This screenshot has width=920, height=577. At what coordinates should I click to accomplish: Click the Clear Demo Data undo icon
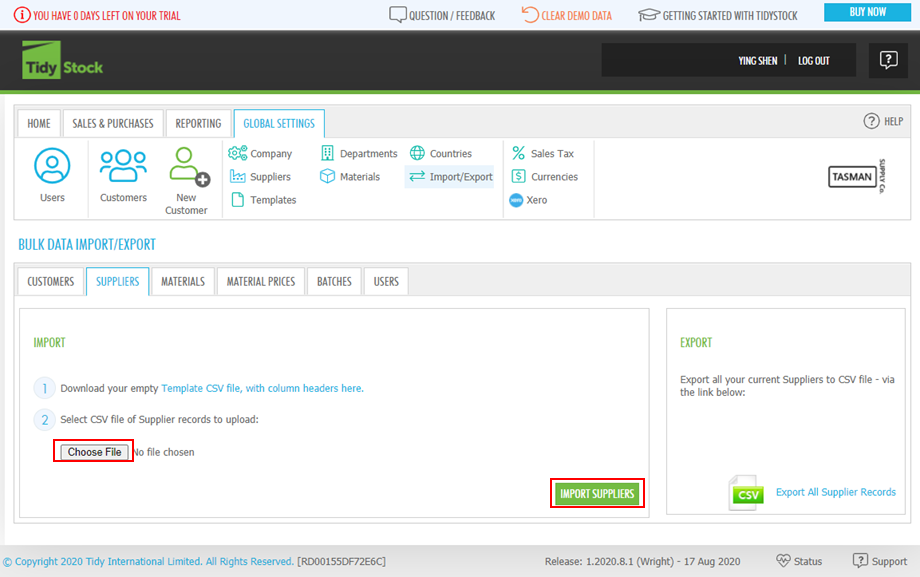tap(530, 15)
